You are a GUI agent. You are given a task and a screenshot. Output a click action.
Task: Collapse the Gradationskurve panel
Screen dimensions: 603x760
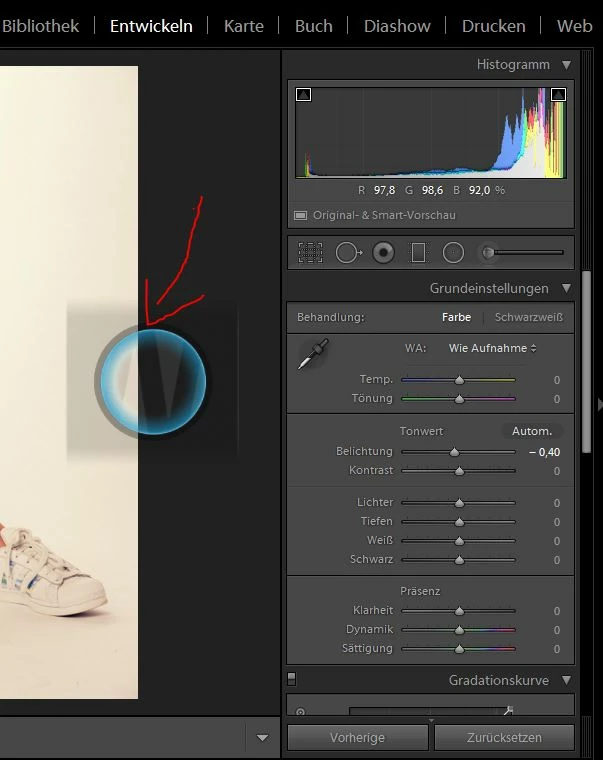[x=566, y=680]
